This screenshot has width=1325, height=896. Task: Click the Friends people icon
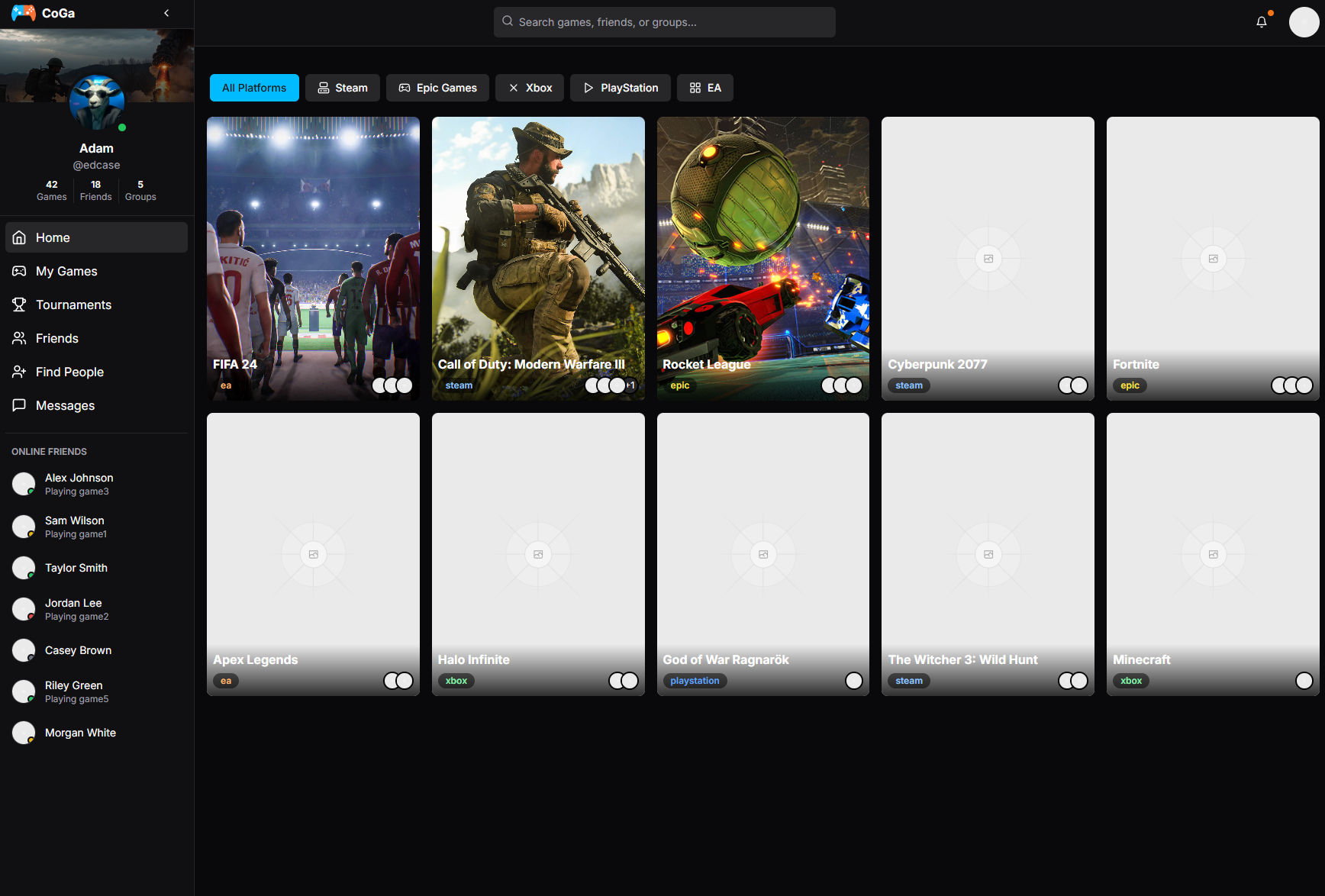coord(20,338)
